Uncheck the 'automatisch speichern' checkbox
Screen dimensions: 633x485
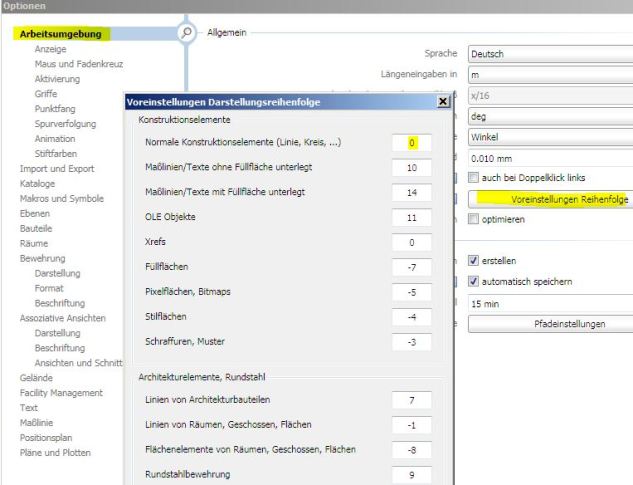coord(473,281)
